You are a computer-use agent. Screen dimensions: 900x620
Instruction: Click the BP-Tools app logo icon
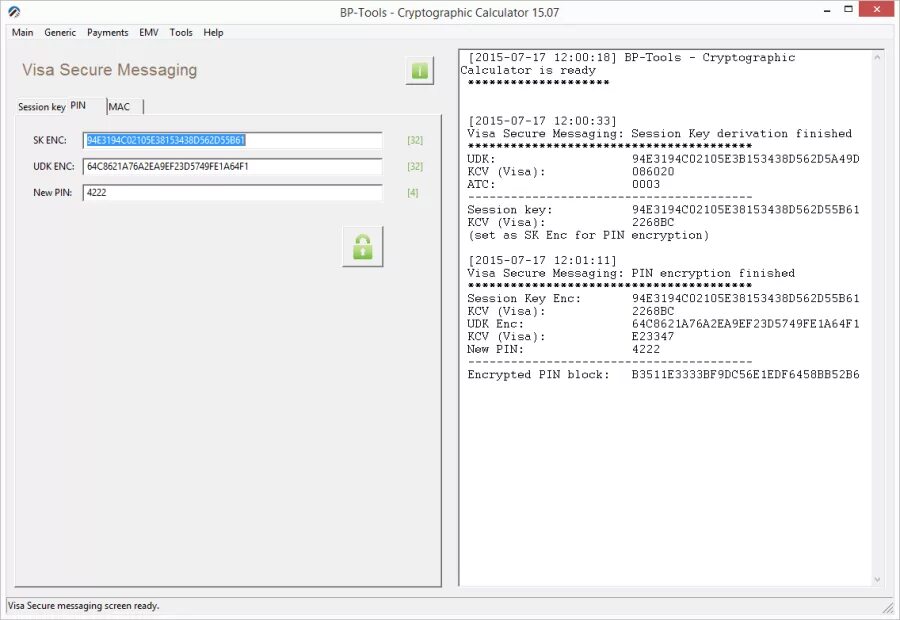(x=14, y=11)
